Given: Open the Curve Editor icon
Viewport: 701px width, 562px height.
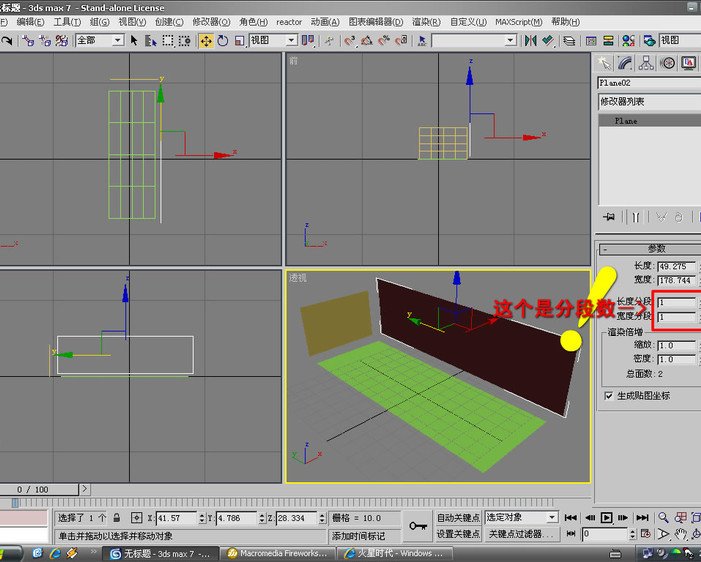Looking at the screenshot, I should pyautogui.click(x=591, y=41).
